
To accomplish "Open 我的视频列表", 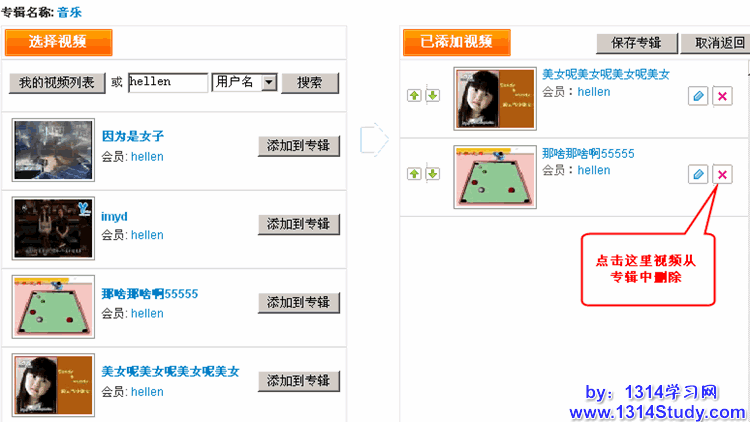I will [57, 83].
